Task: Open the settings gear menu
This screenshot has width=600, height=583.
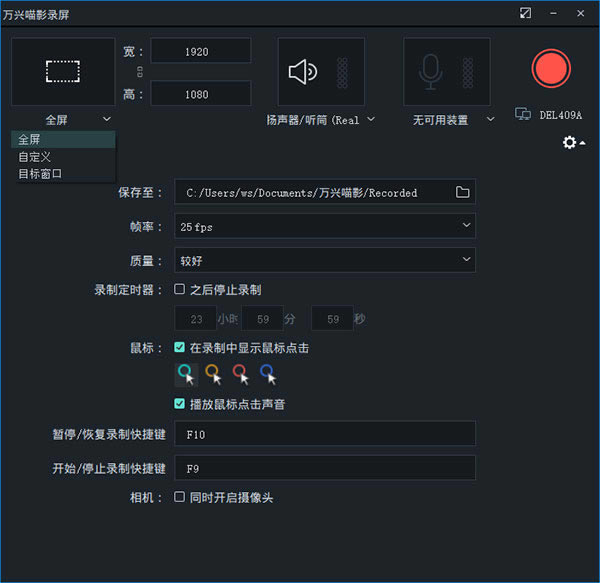Action: tap(572, 143)
